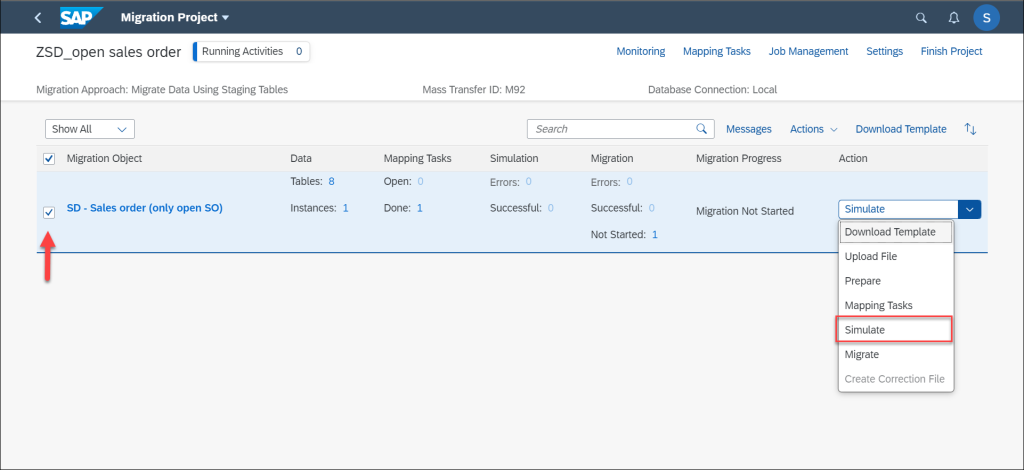The width and height of the screenshot is (1024, 470).
Task: Click the Simulation column header
Action: (x=514, y=159)
